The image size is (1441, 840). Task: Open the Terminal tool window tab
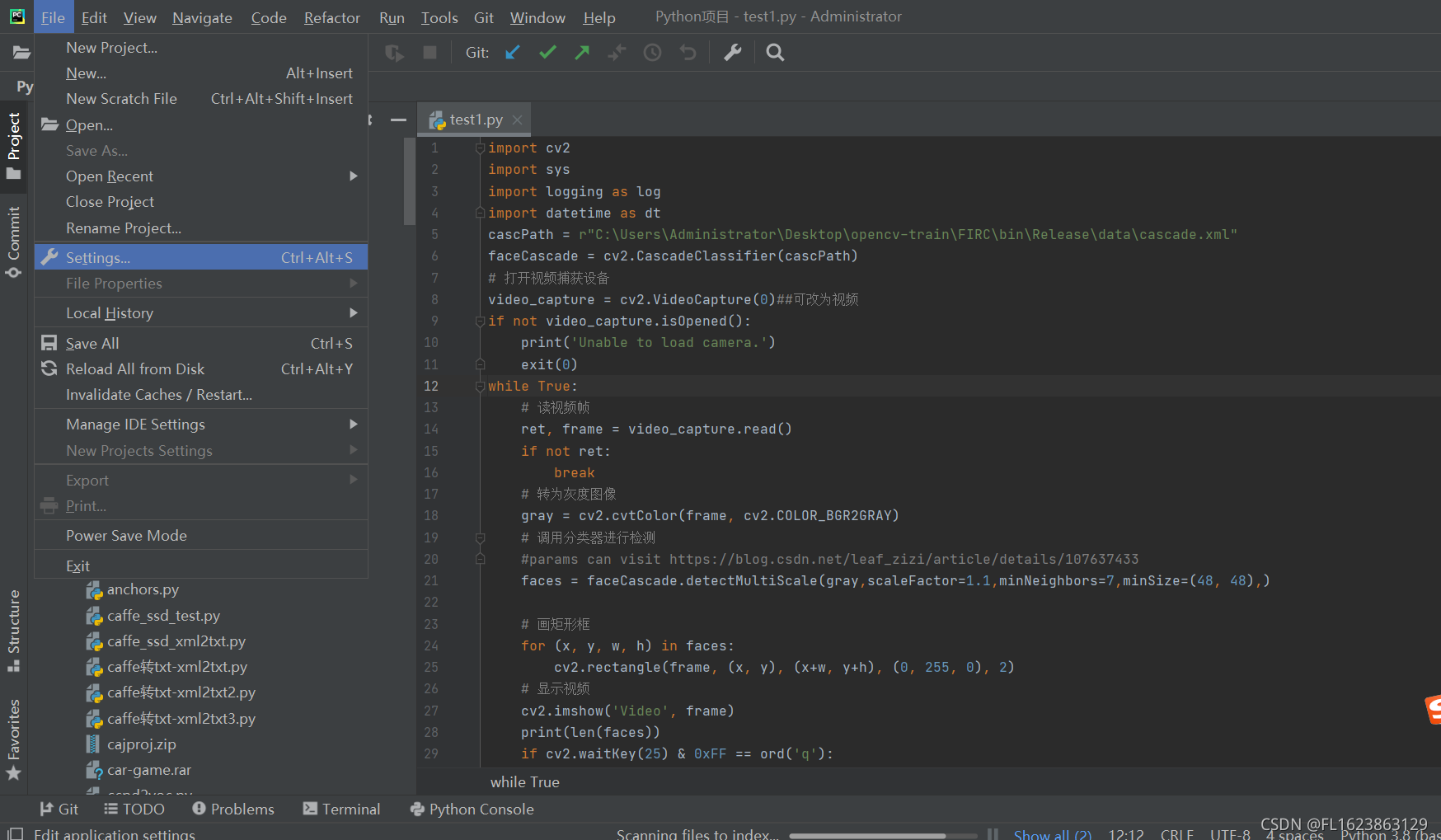(x=342, y=809)
